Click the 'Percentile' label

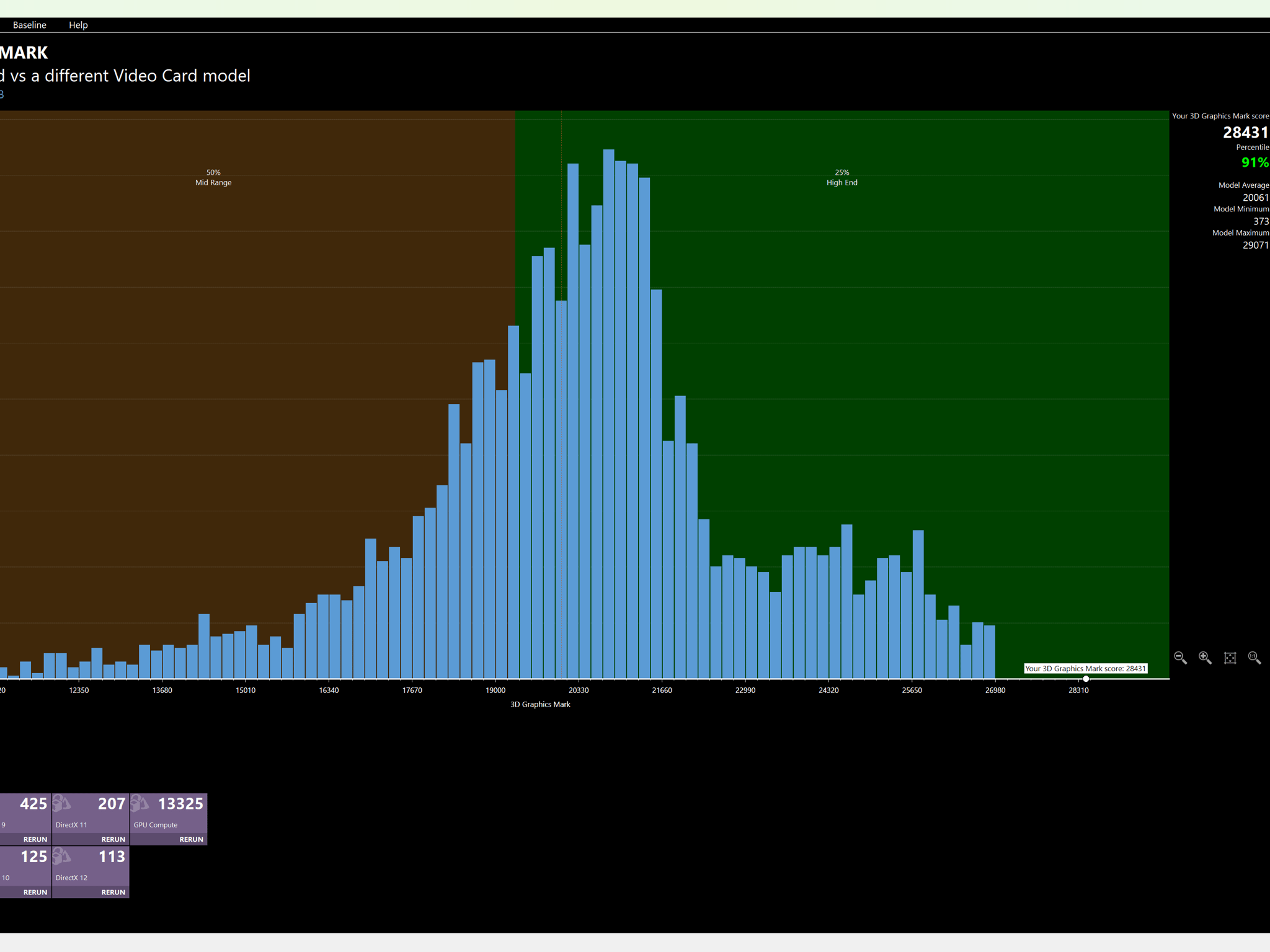coord(1252,147)
